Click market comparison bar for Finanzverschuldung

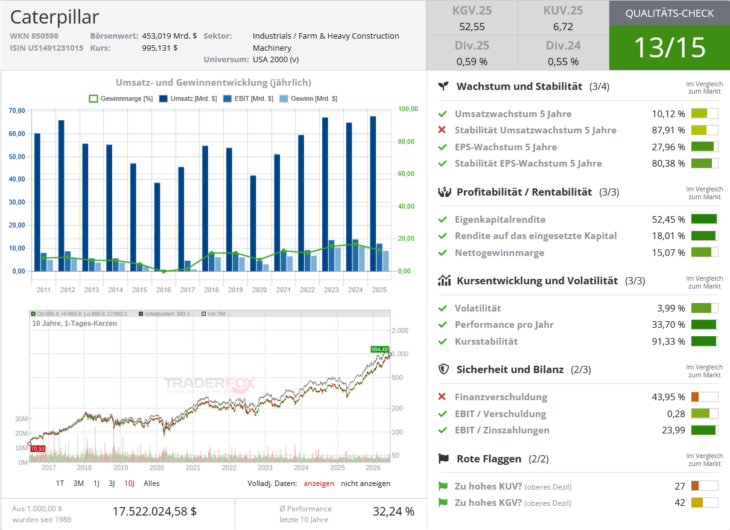coord(704,397)
